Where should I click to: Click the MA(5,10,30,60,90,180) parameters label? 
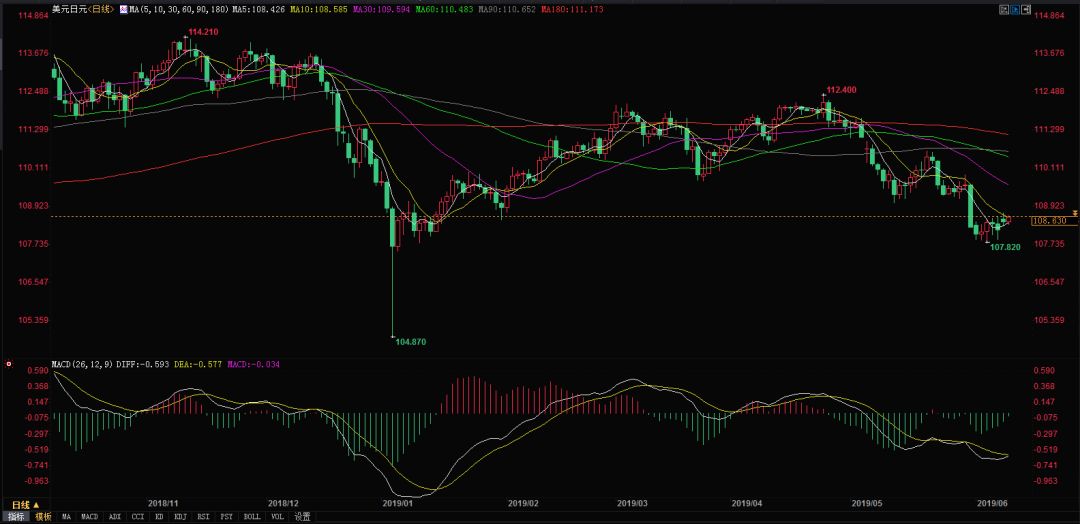[179, 10]
